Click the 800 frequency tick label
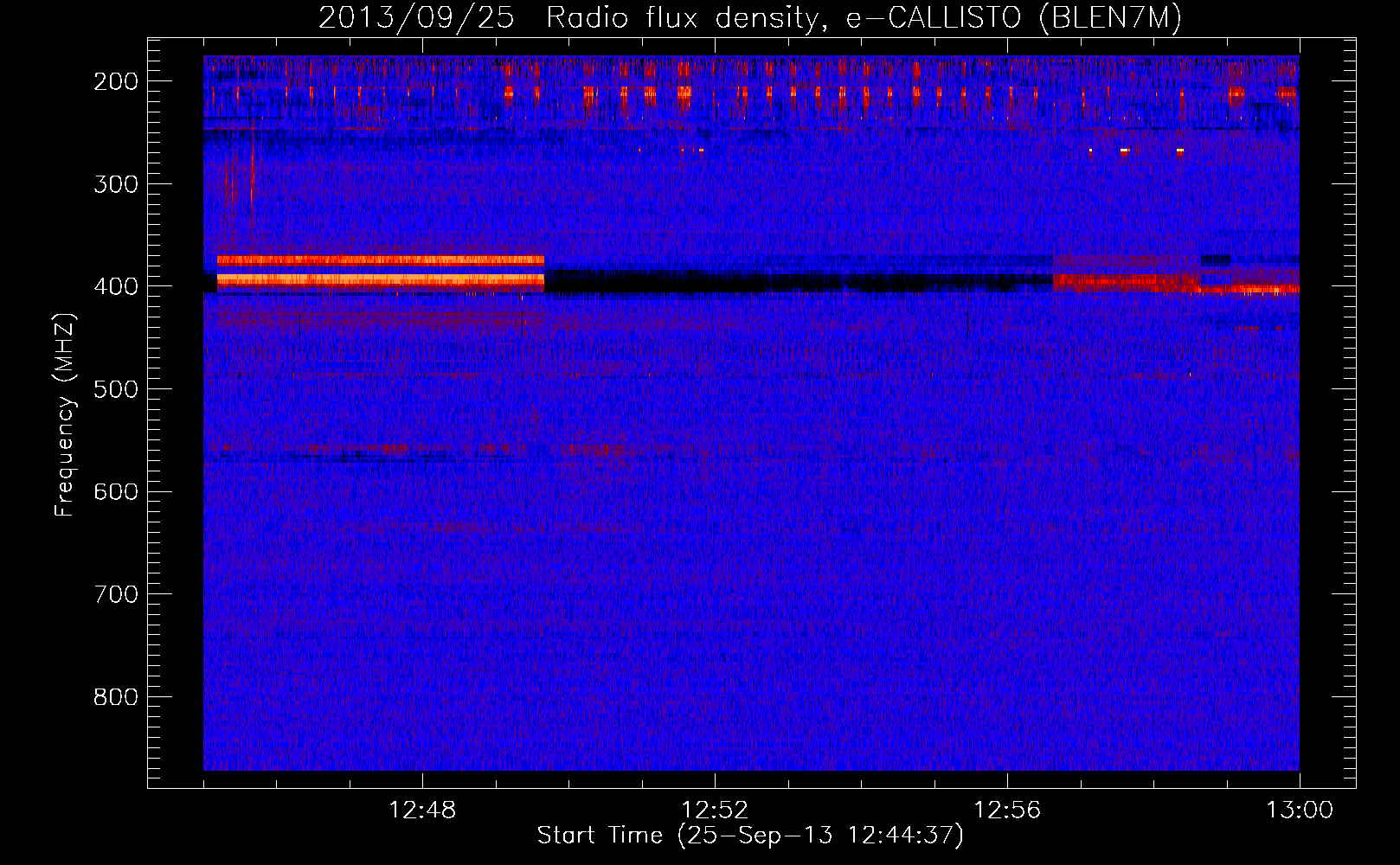 [x=116, y=697]
